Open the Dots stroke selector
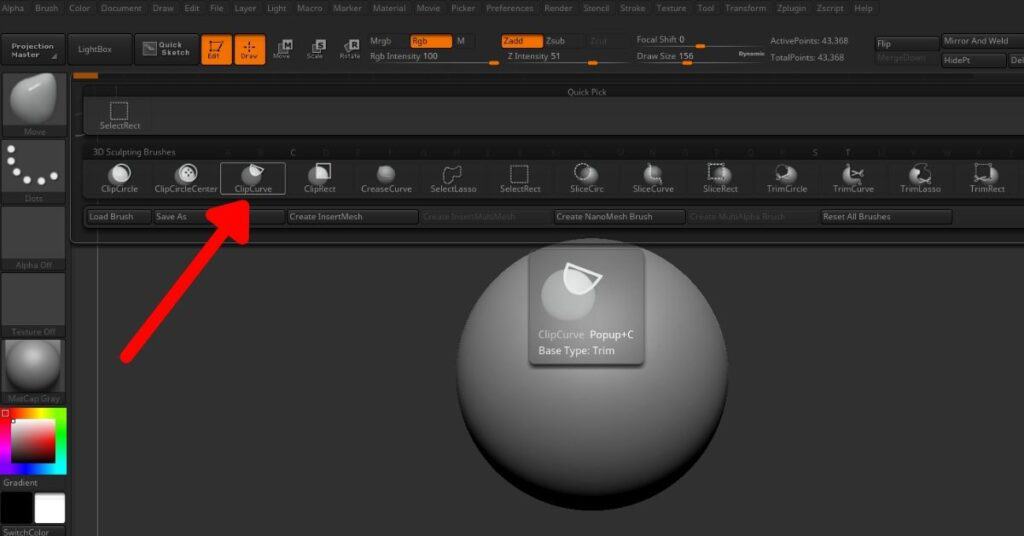The height and width of the screenshot is (536, 1024). [x=34, y=171]
